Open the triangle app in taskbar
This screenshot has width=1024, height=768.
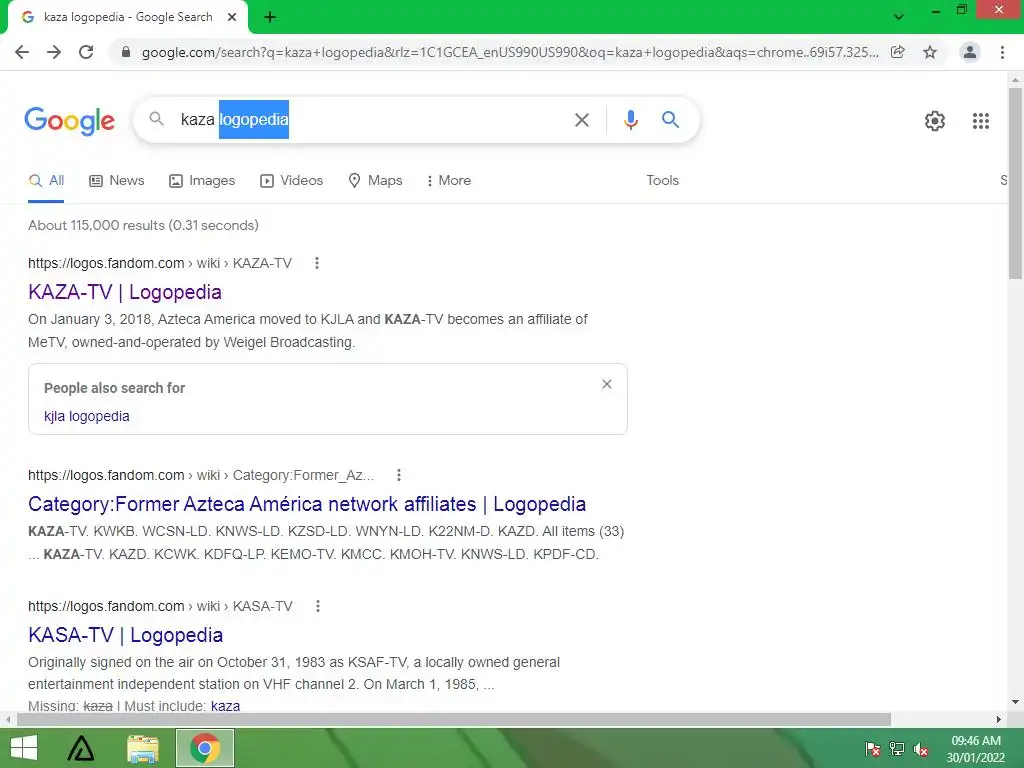pyautogui.click(x=81, y=748)
